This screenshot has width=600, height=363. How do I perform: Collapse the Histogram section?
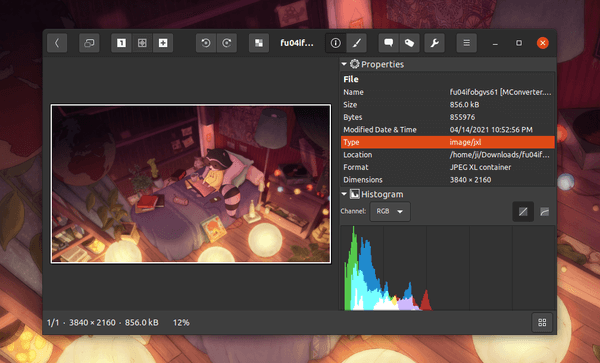tap(344, 194)
